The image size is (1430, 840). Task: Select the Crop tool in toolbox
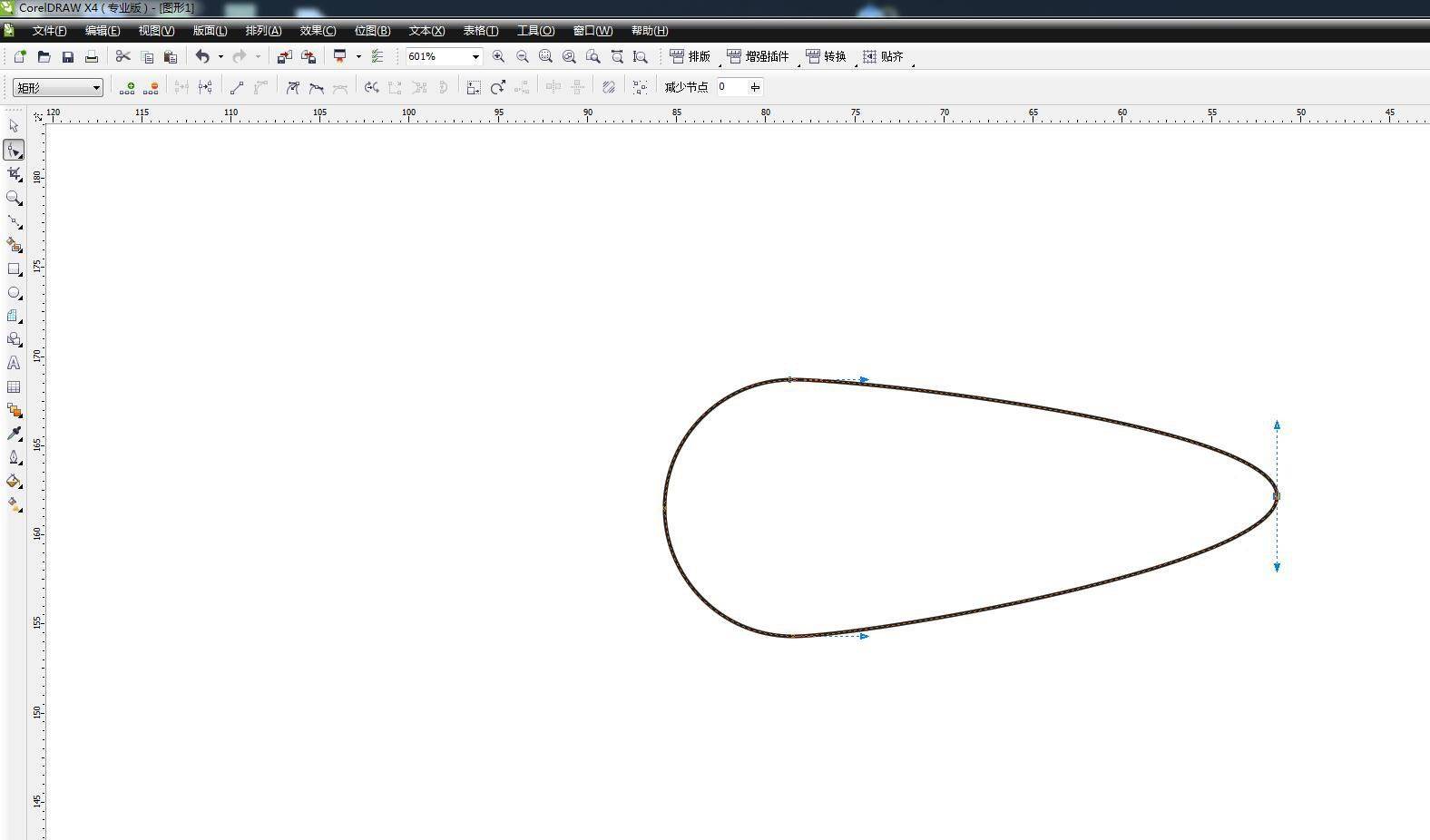pos(14,173)
